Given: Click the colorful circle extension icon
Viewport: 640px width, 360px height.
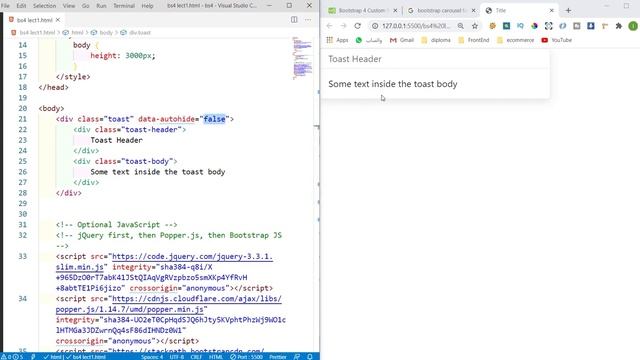Looking at the screenshot, I should point(534,26).
